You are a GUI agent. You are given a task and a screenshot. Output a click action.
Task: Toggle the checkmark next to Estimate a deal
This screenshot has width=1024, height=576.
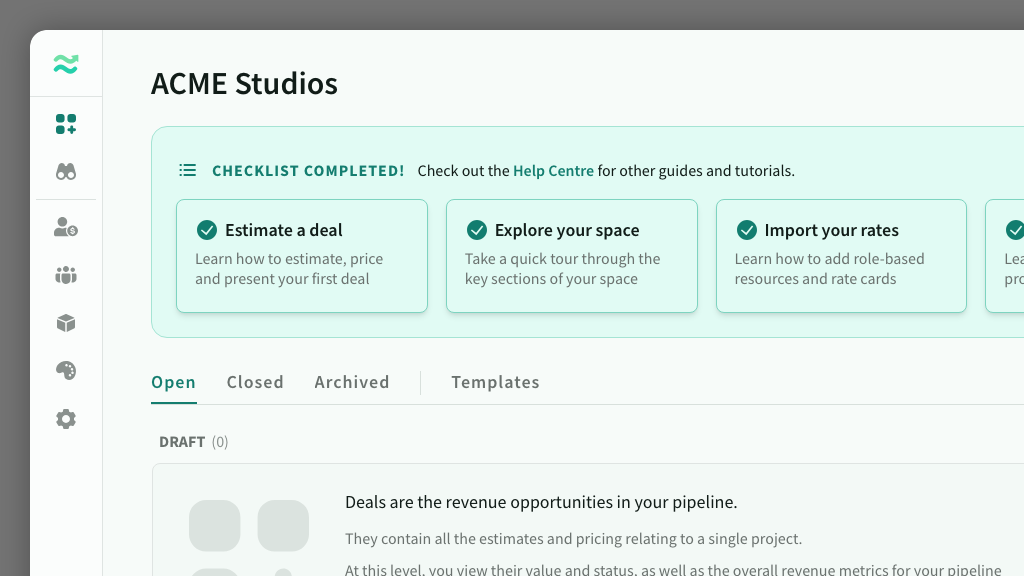[207, 230]
